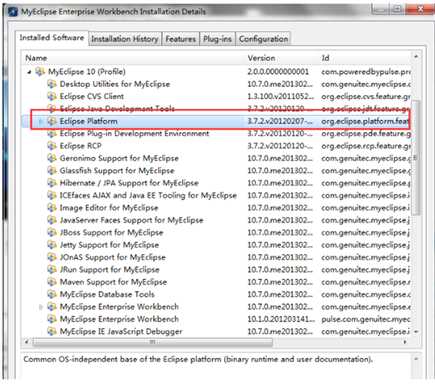Select Eclipse Plug-in Development Environment row
This screenshot has width=435, height=384.
pyautogui.click(x=217, y=134)
